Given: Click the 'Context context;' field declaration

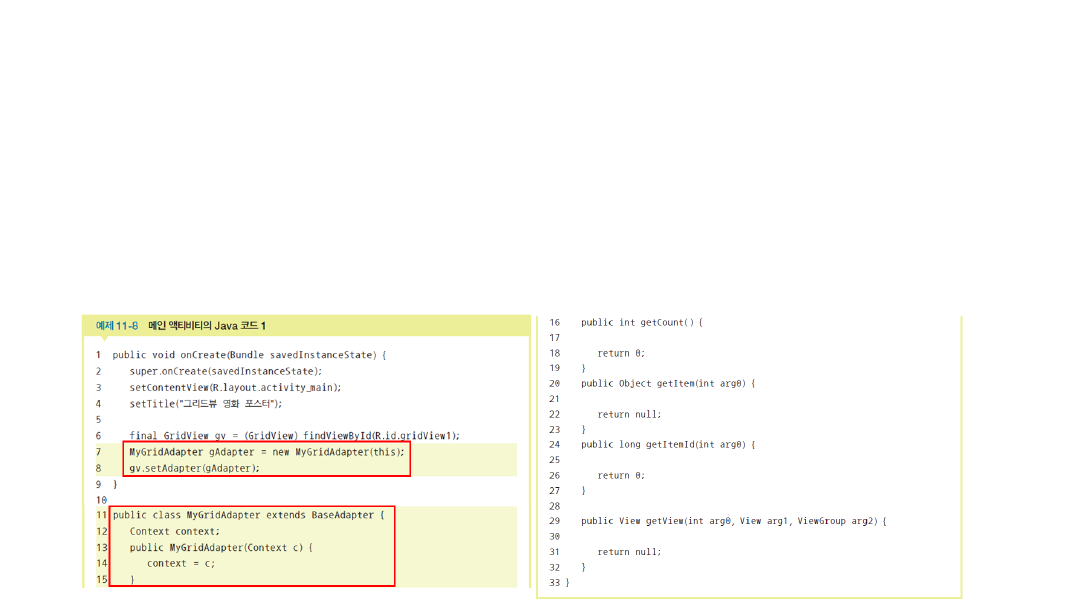Looking at the screenshot, I should 174,531.
